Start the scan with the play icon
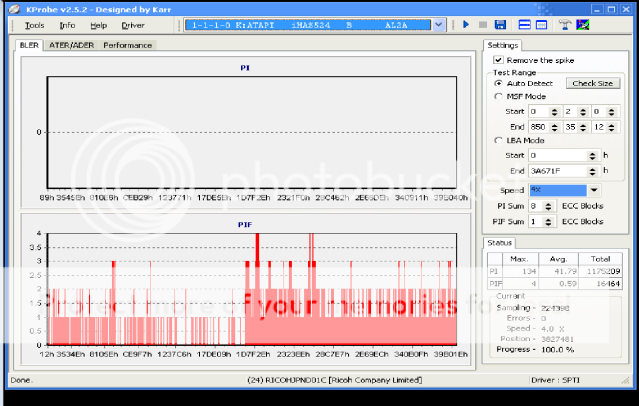Viewport: 639px width, 406px height. (x=466, y=24)
